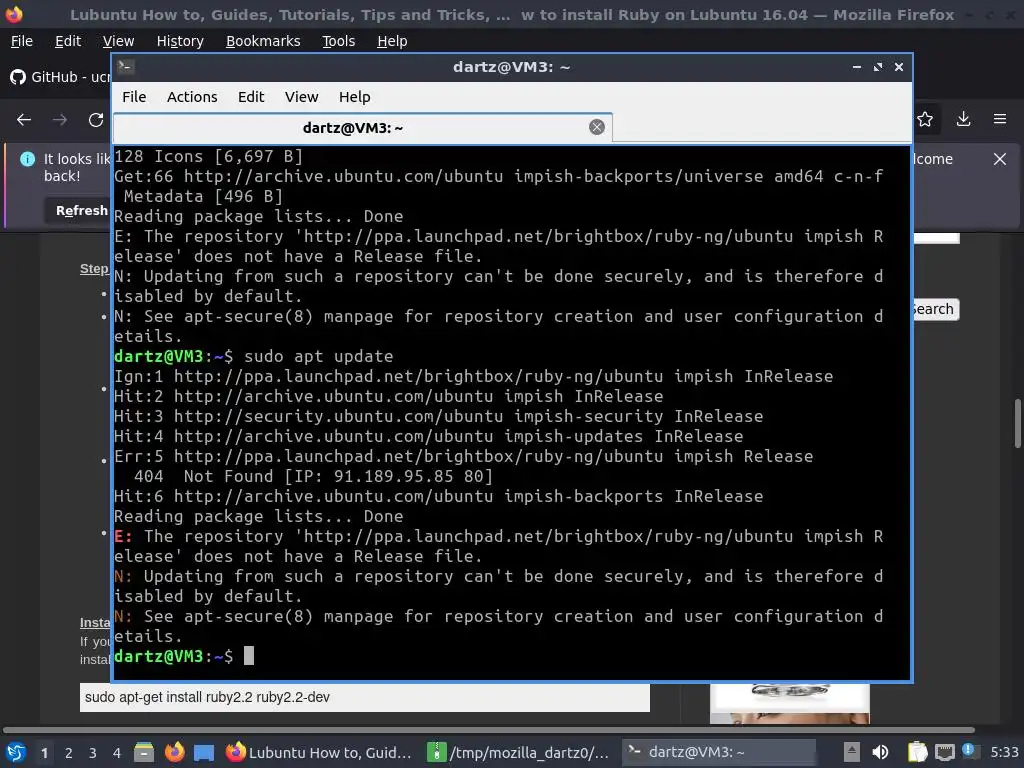Activate Lubuntu How to Firefox taskbar entry
1024x768 pixels.
(x=319, y=752)
